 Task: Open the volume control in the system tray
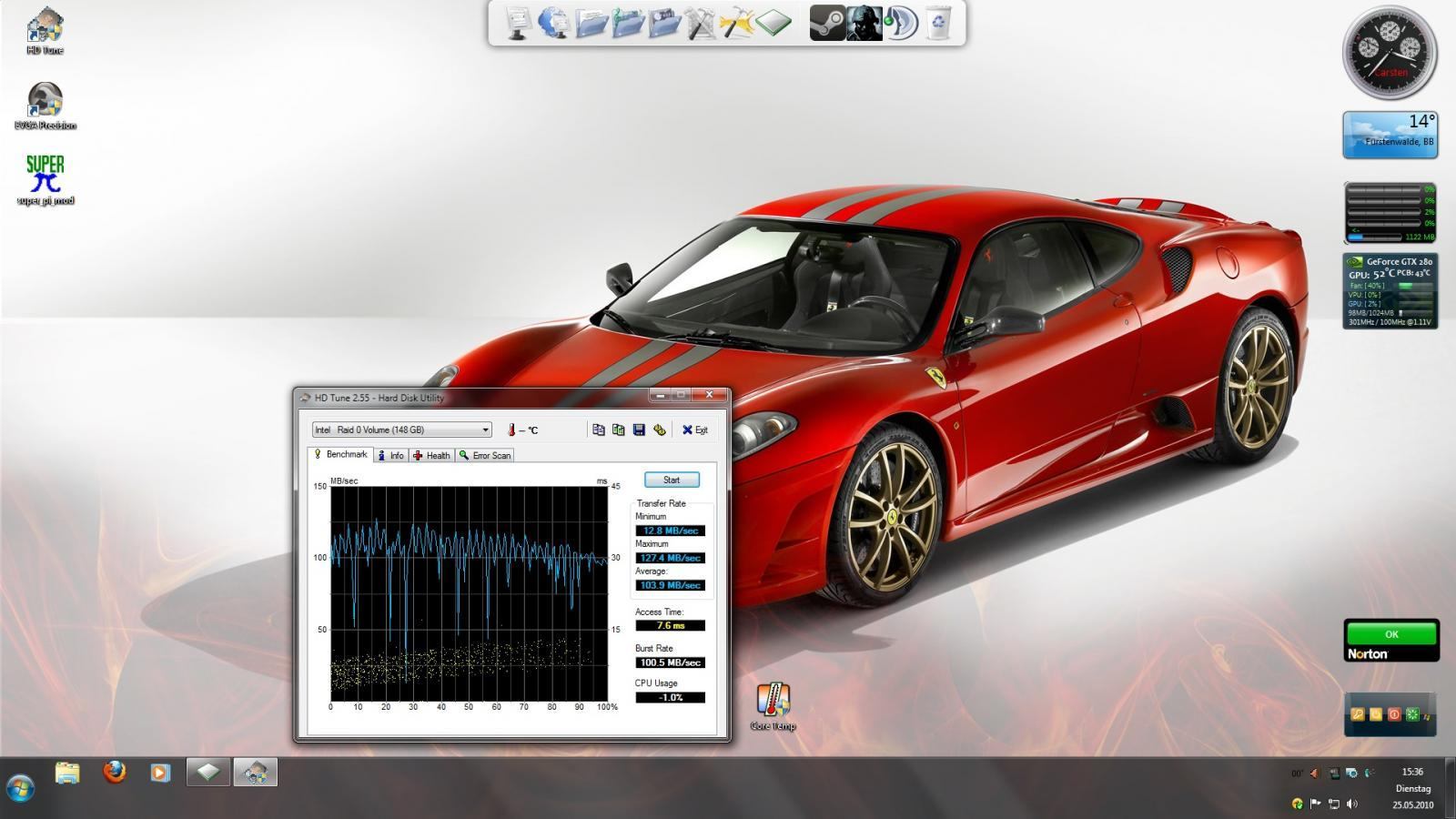(x=1351, y=804)
